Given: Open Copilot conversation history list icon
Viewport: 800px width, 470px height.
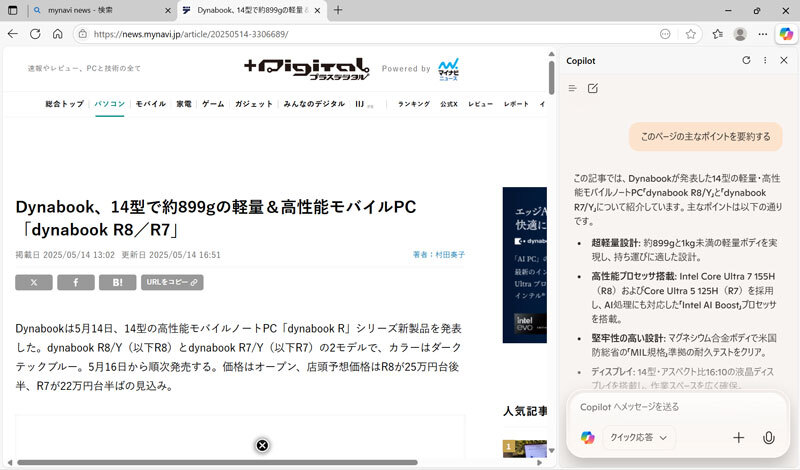Looking at the screenshot, I should (572, 88).
